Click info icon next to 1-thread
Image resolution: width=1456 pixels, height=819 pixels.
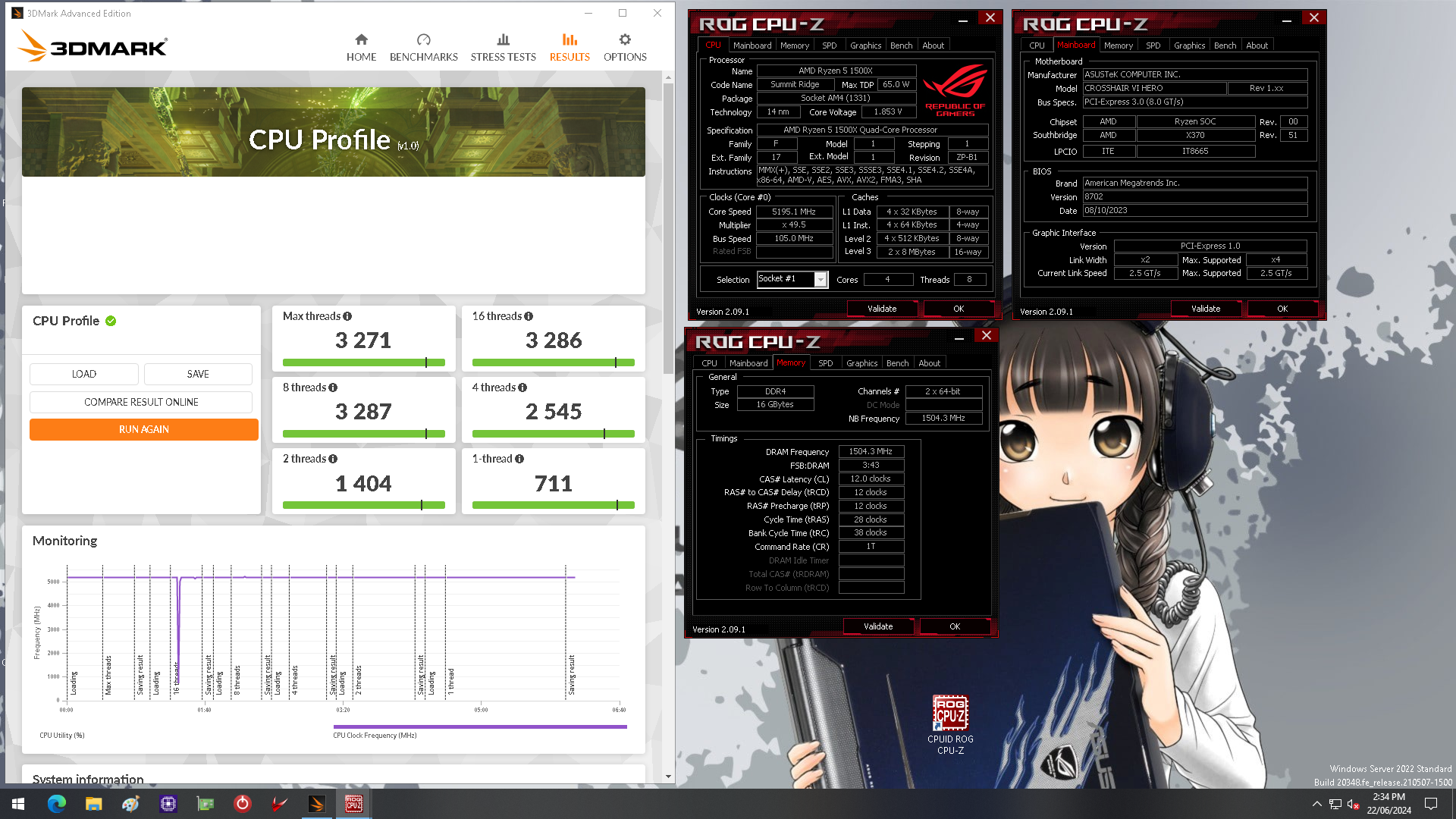pos(519,459)
